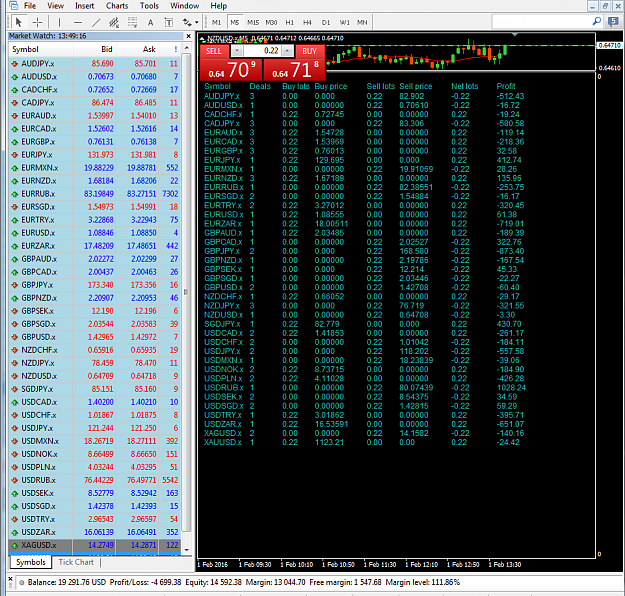The height and width of the screenshot is (596, 625).
Task: Sort Market Watch by Symbol header
Action: pos(41,49)
